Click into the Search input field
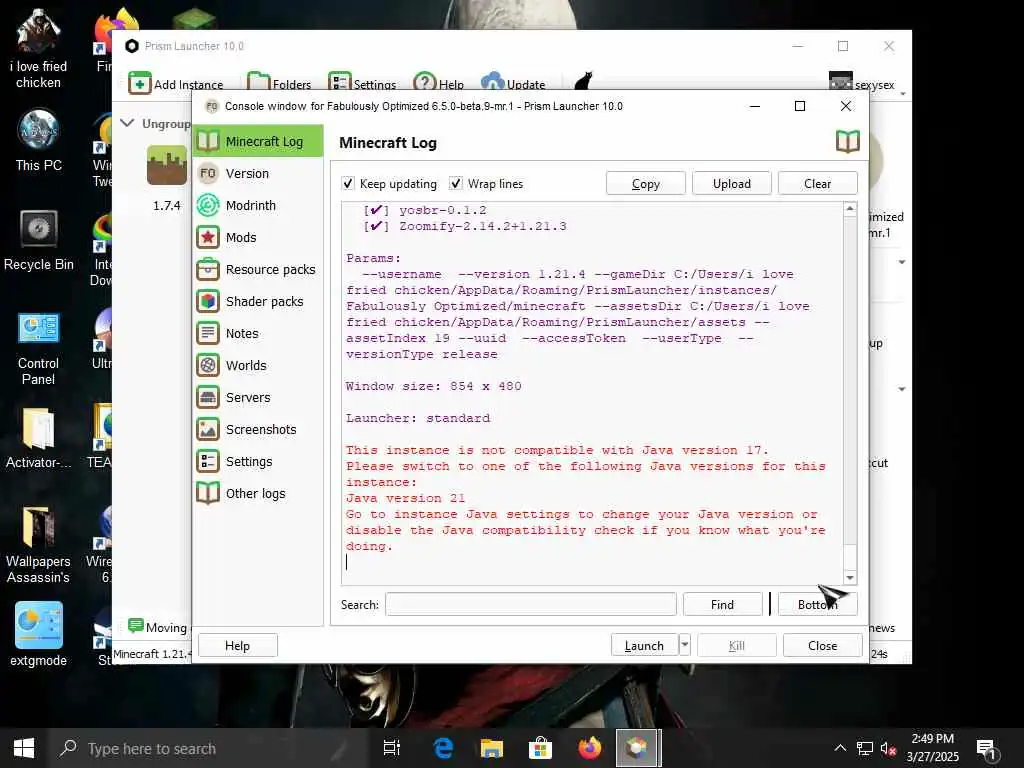This screenshot has width=1024, height=768. pyautogui.click(x=531, y=604)
